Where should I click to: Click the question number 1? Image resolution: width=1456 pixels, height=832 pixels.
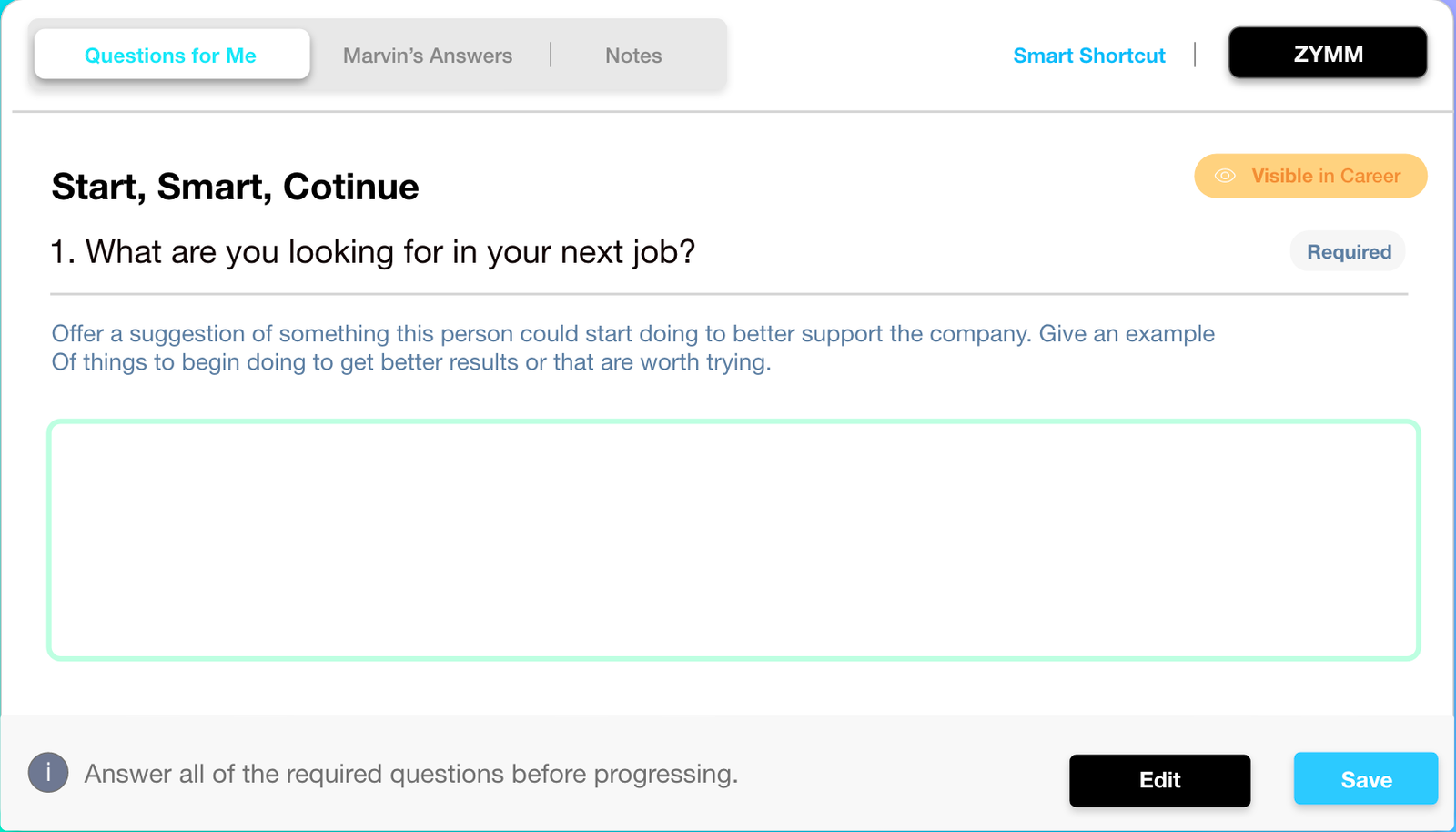click(x=60, y=252)
